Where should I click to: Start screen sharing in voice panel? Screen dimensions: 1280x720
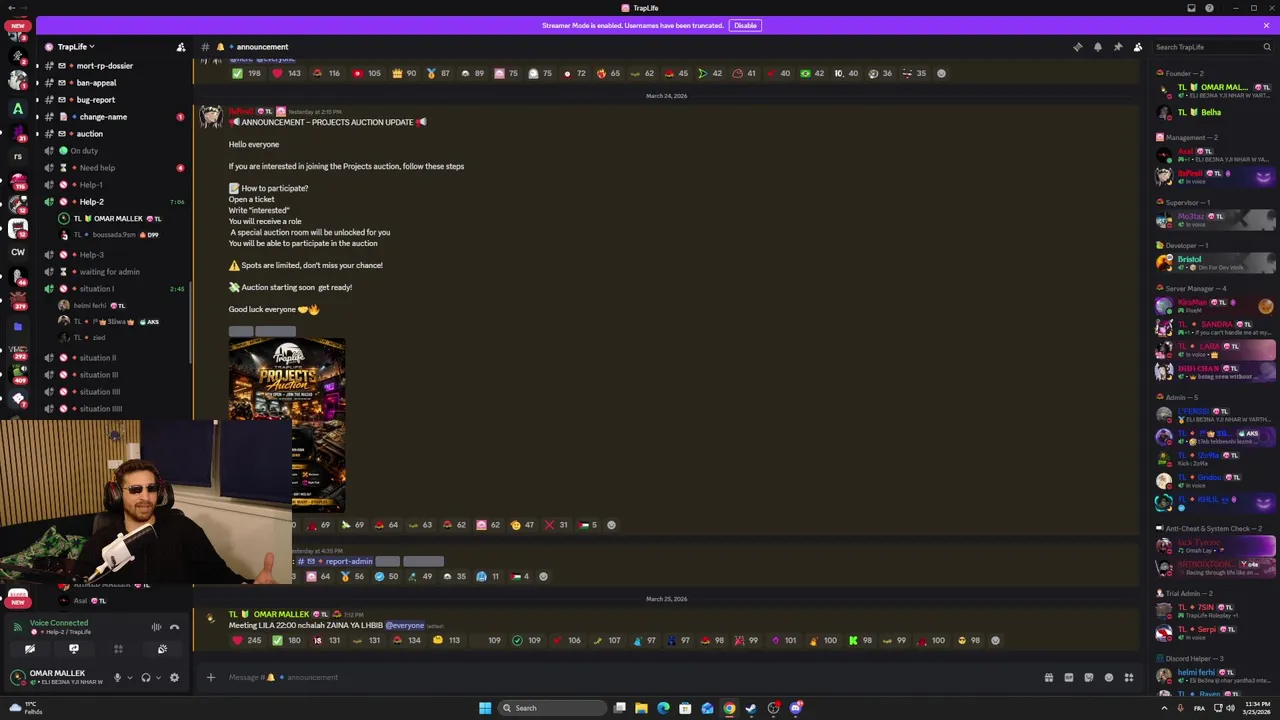[x=73, y=649]
